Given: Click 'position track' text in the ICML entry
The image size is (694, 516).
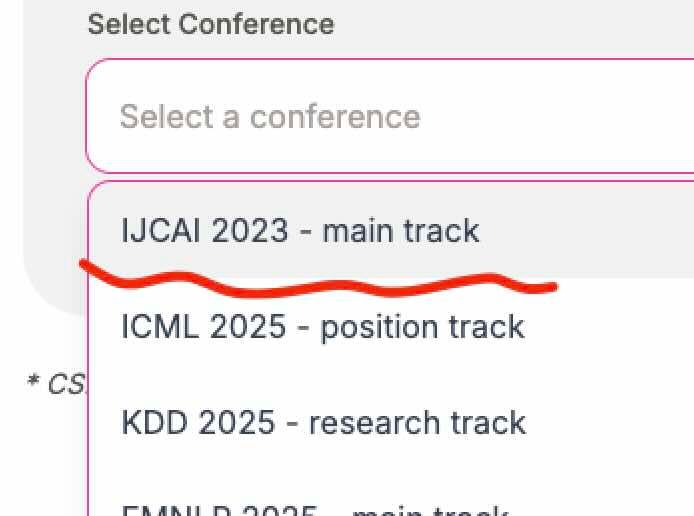Looking at the screenshot, I should 422,327.
